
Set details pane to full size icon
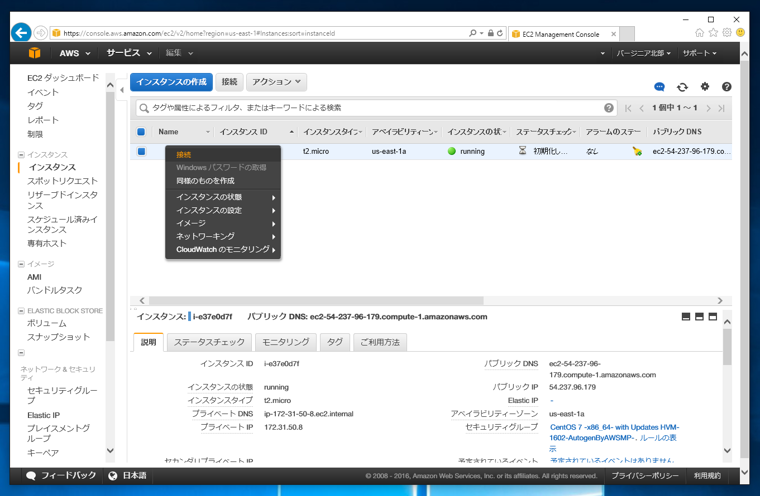[712, 317]
